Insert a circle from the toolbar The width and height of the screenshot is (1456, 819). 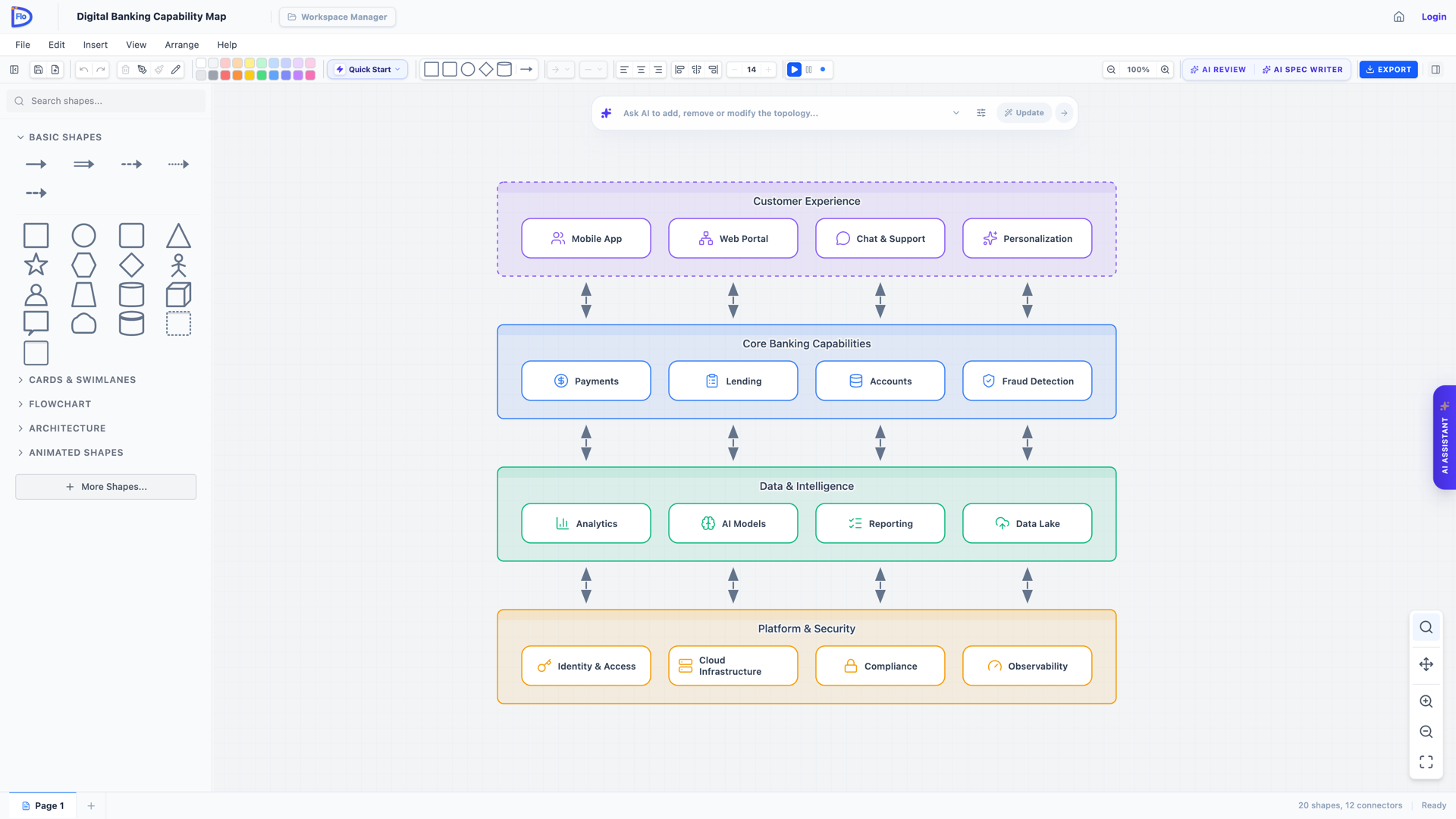pos(468,70)
